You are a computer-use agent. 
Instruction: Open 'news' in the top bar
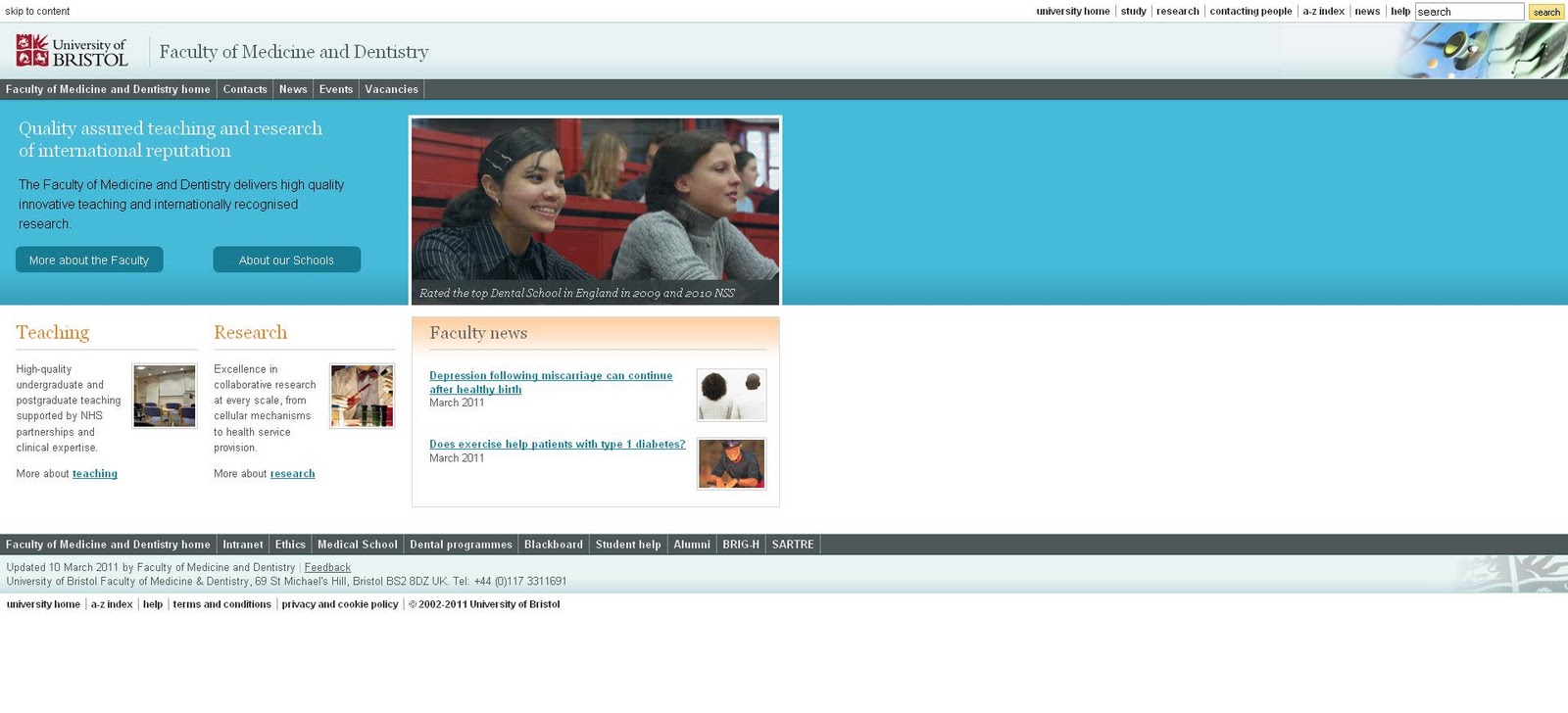pos(1367,12)
